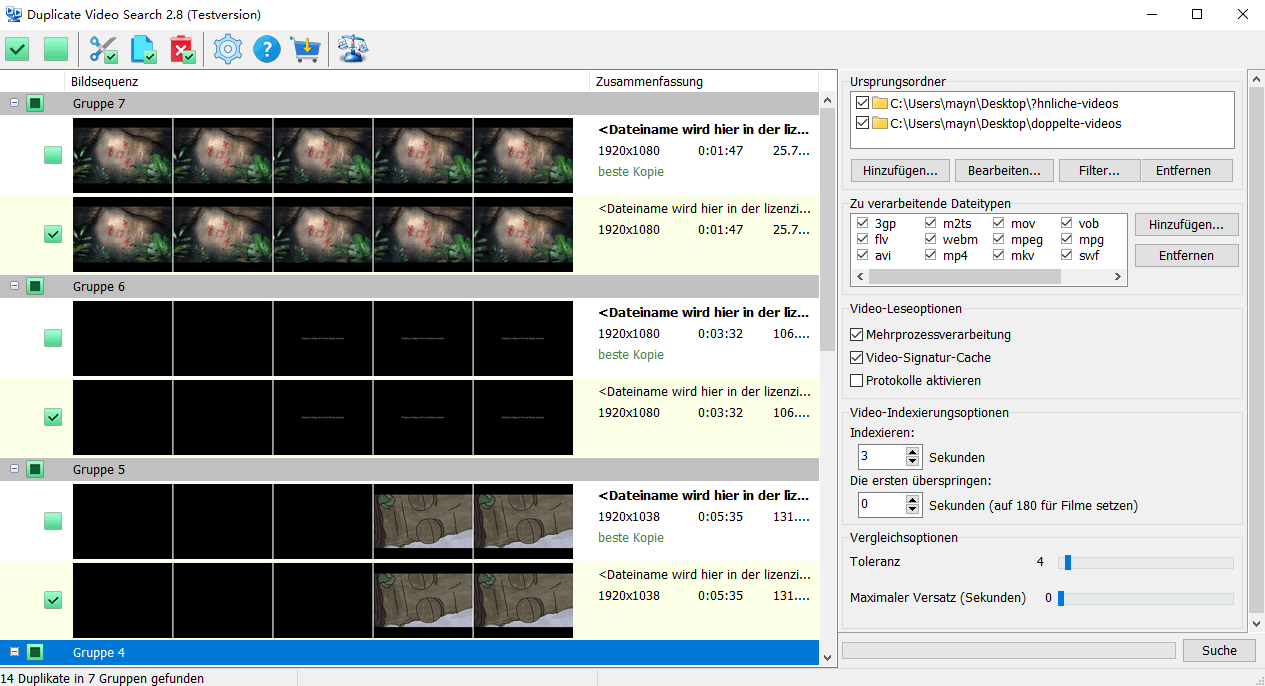Viewport: 1265px width, 686px height.
Task: Decrease the skip-first seconds spinner
Action: coord(912,510)
